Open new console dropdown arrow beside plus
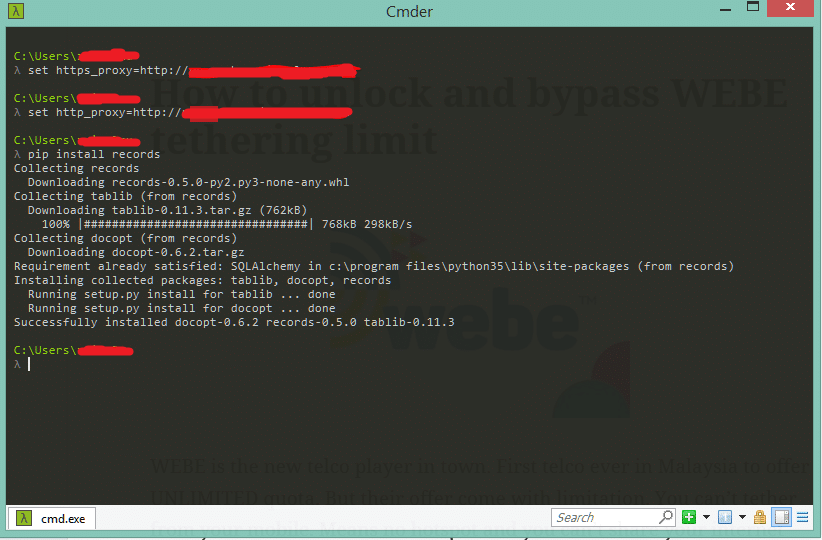The height and width of the screenshot is (540, 822). [x=706, y=517]
